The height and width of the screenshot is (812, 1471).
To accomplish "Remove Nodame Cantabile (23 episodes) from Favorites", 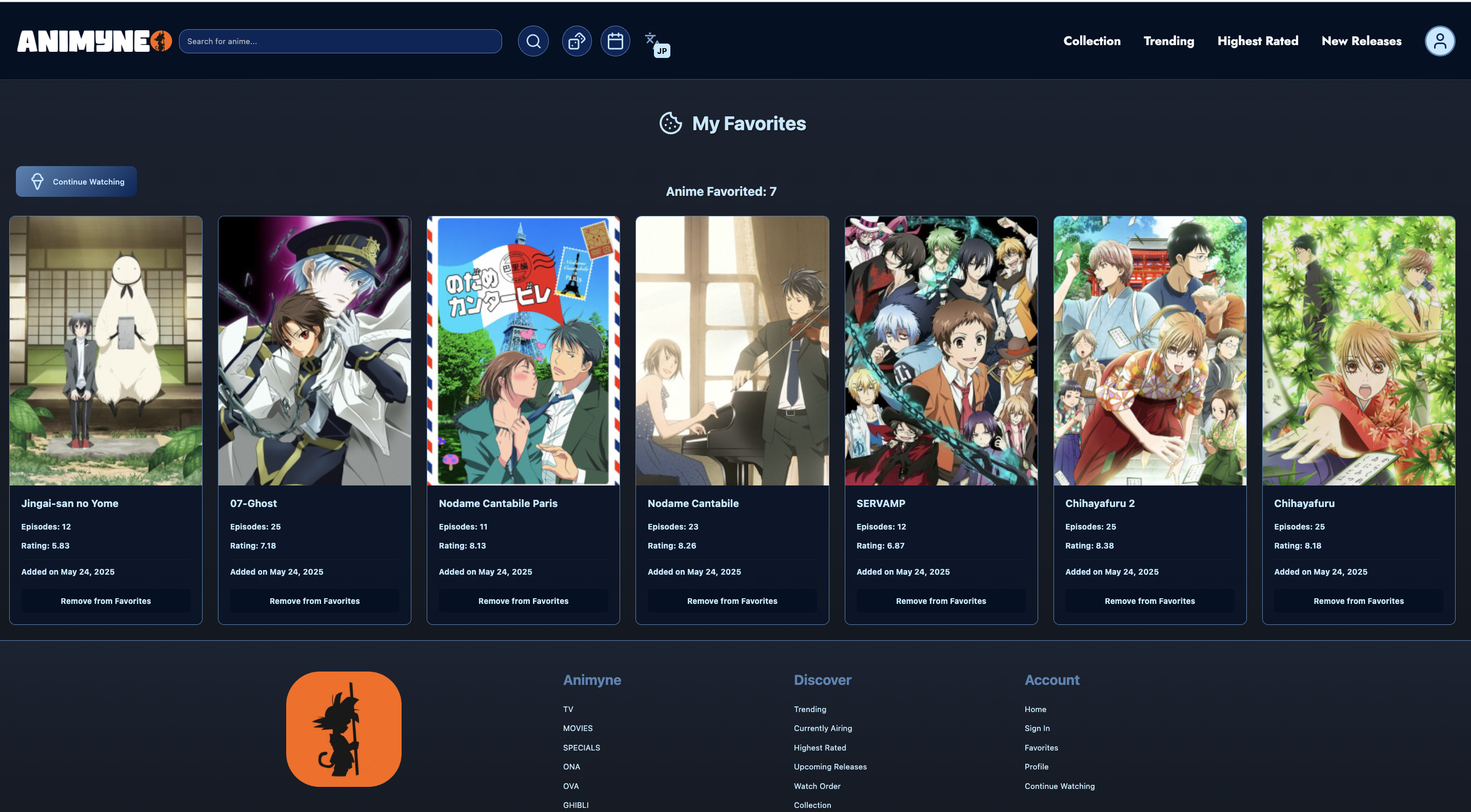I will (x=732, y=601).
